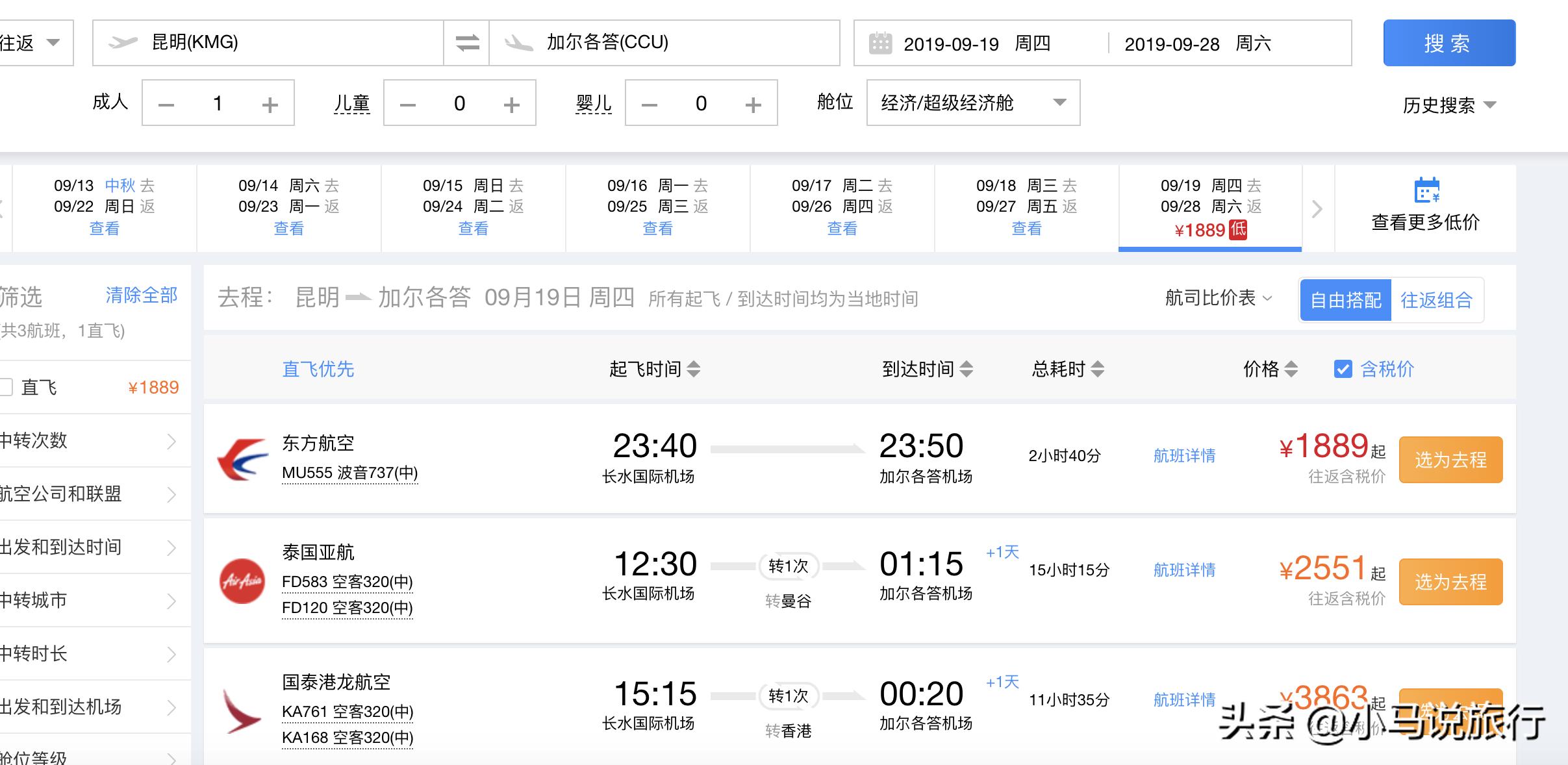The width and height of the screenshot is (1568, 765).
Task: Enable the 直飞 direct flight checkbox
Action: click(6, 387)
